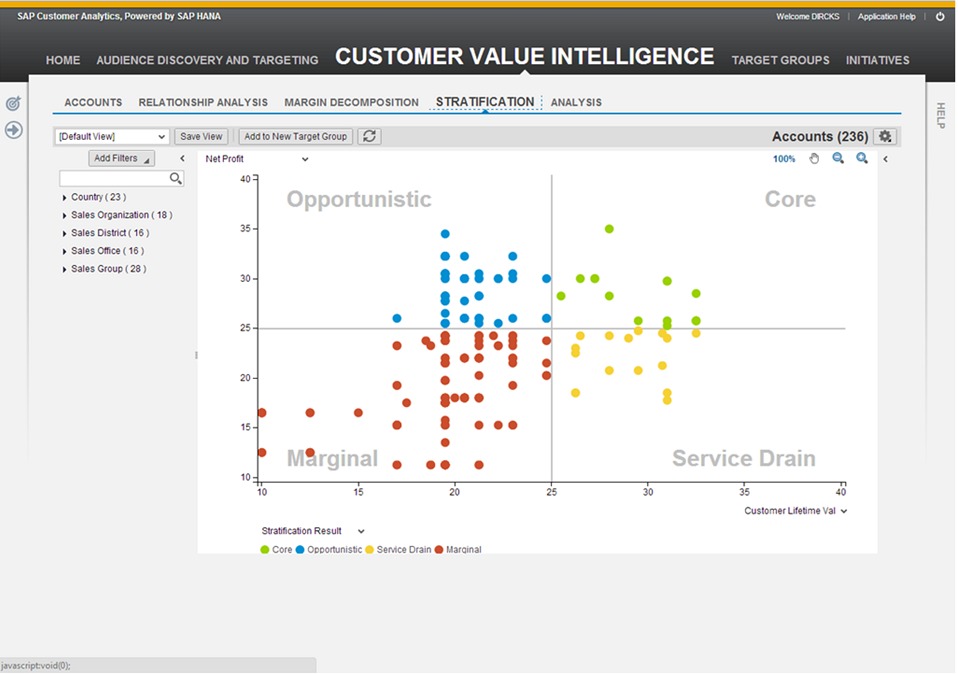
Task: Select the pan hand tool
Action: 814,159
